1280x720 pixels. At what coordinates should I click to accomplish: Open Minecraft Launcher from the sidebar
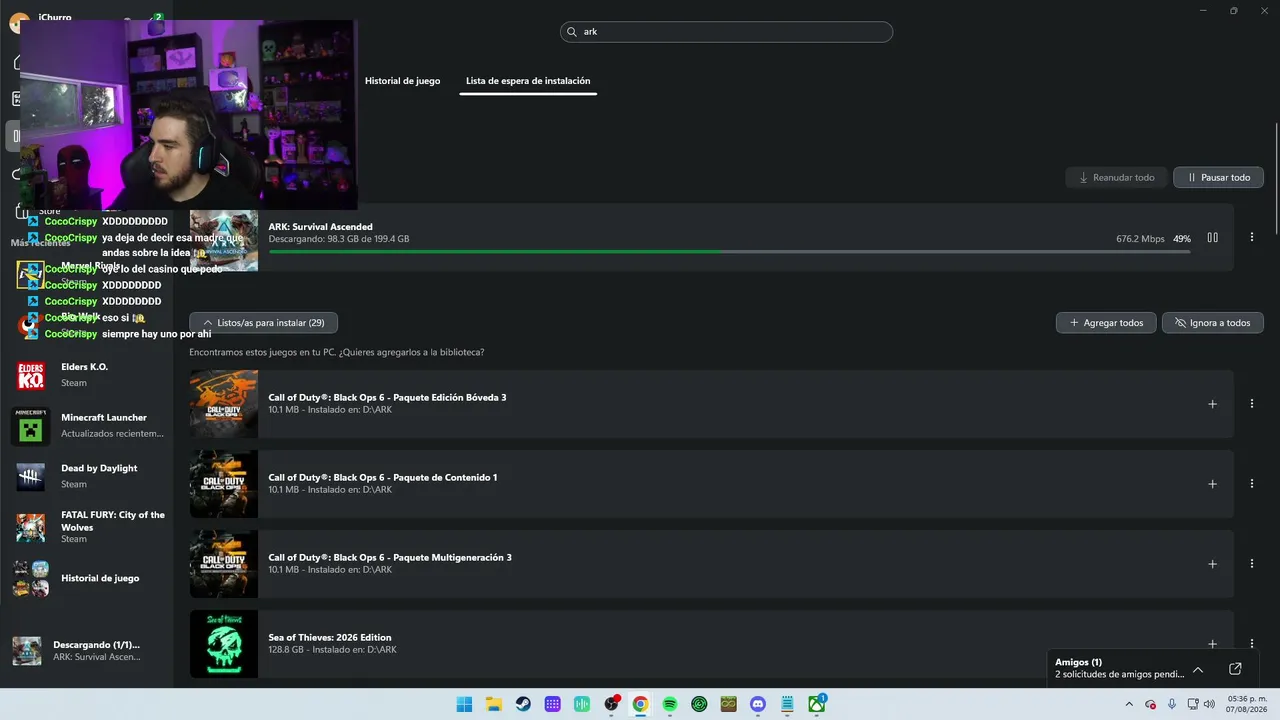coord(88,425)
